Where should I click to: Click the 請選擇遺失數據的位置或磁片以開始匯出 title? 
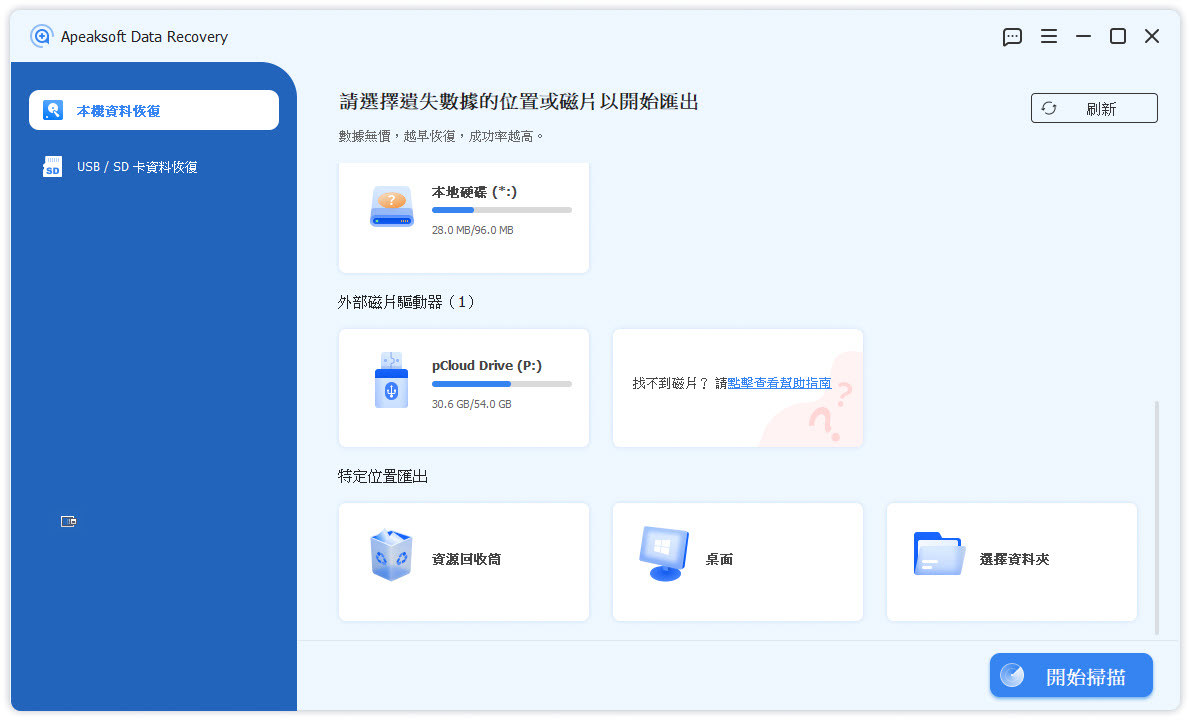click(x=518, y=102)
